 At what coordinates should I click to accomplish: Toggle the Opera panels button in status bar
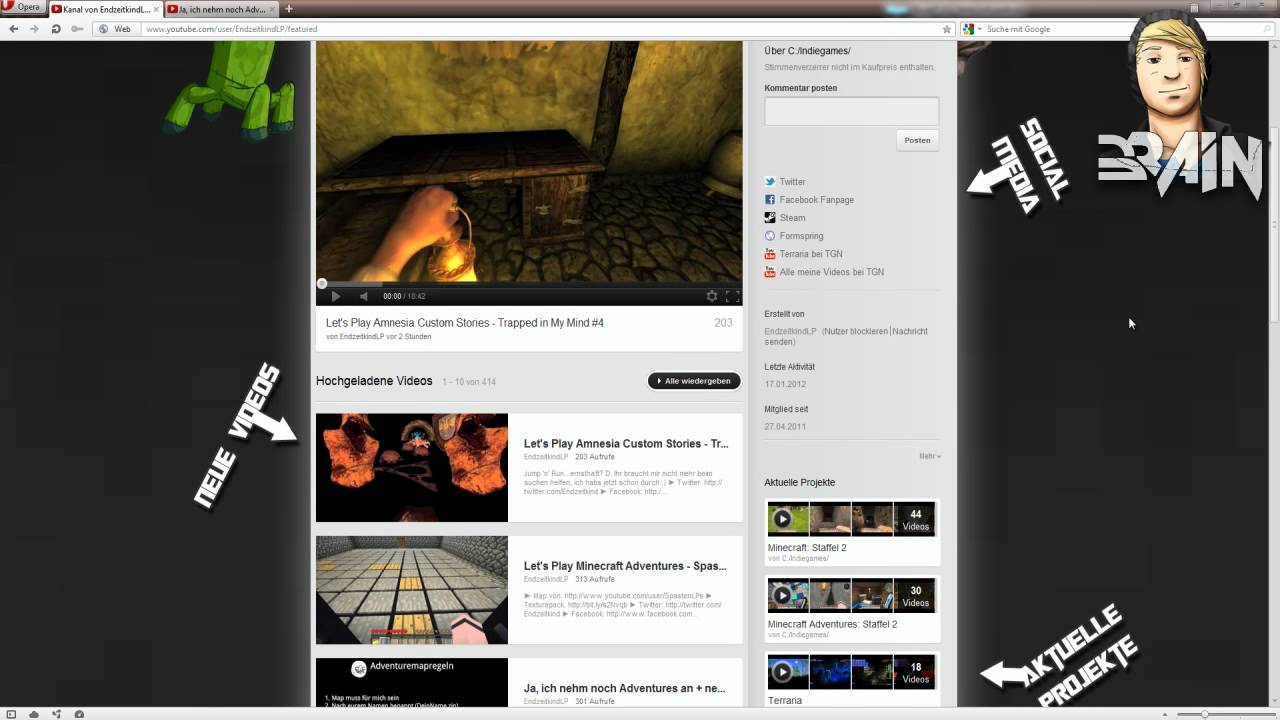[x=12, y=714]
